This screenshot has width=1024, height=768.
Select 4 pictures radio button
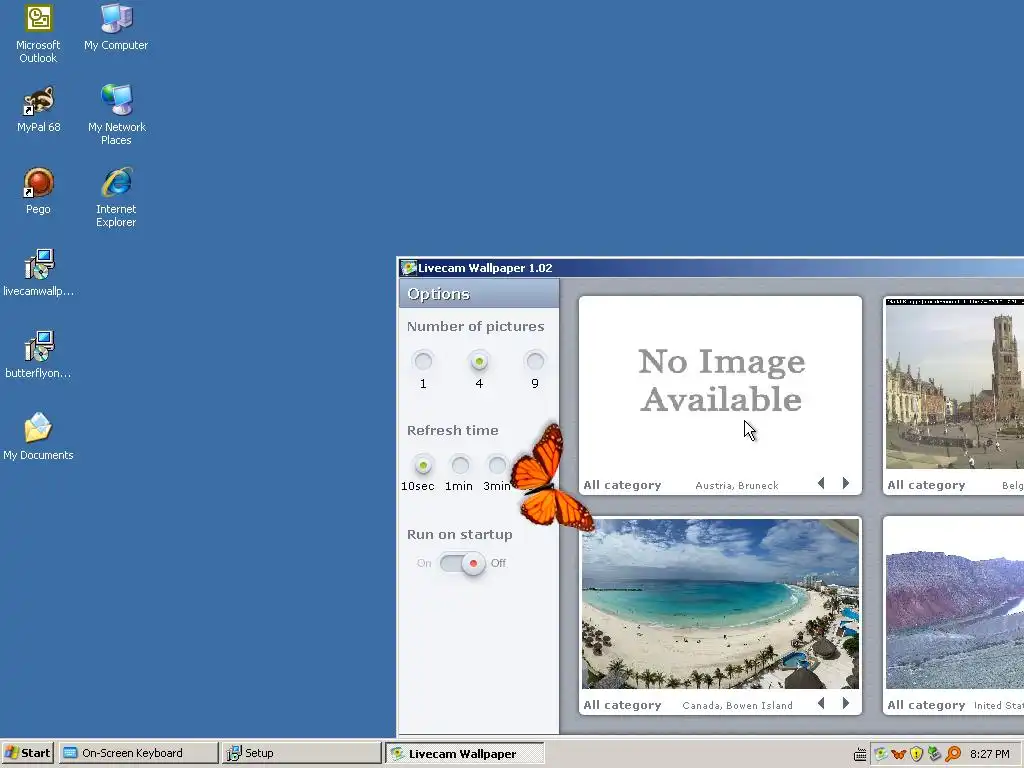click(479, 361)
